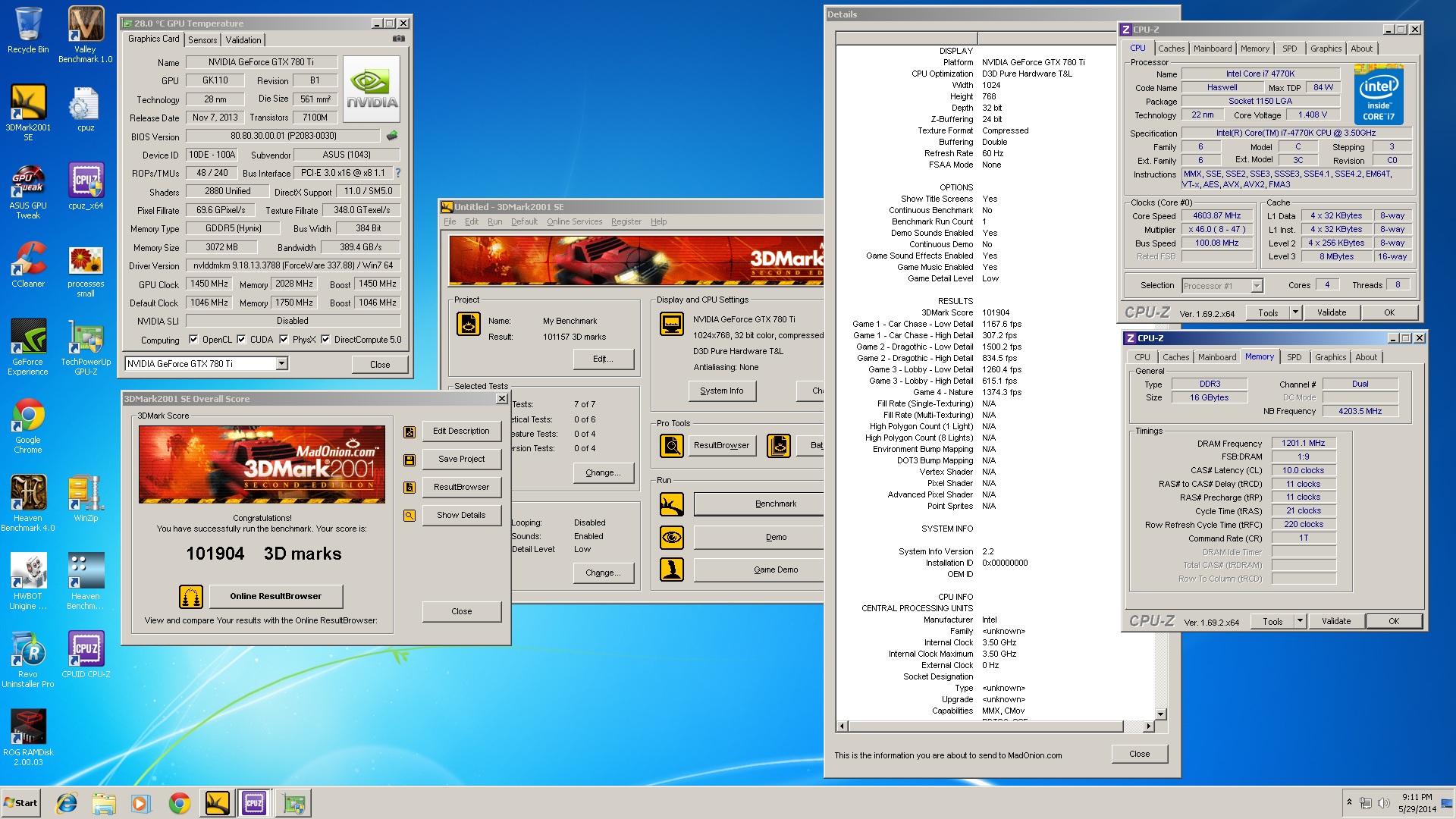Click Benchmark button in Run section
The image size is (1456, 819).
(758, 504)
